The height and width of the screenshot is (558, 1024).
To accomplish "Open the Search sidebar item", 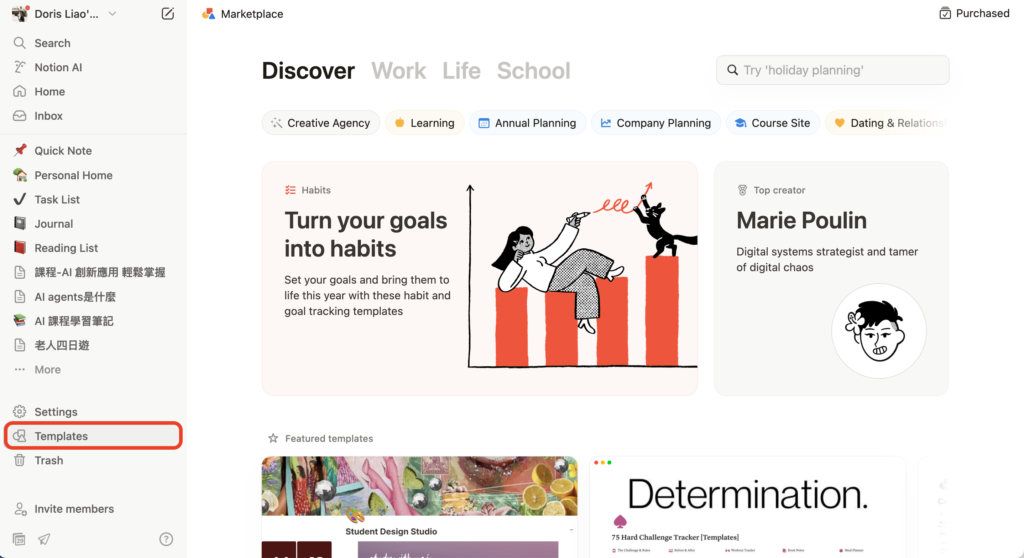I will [52, 43].
